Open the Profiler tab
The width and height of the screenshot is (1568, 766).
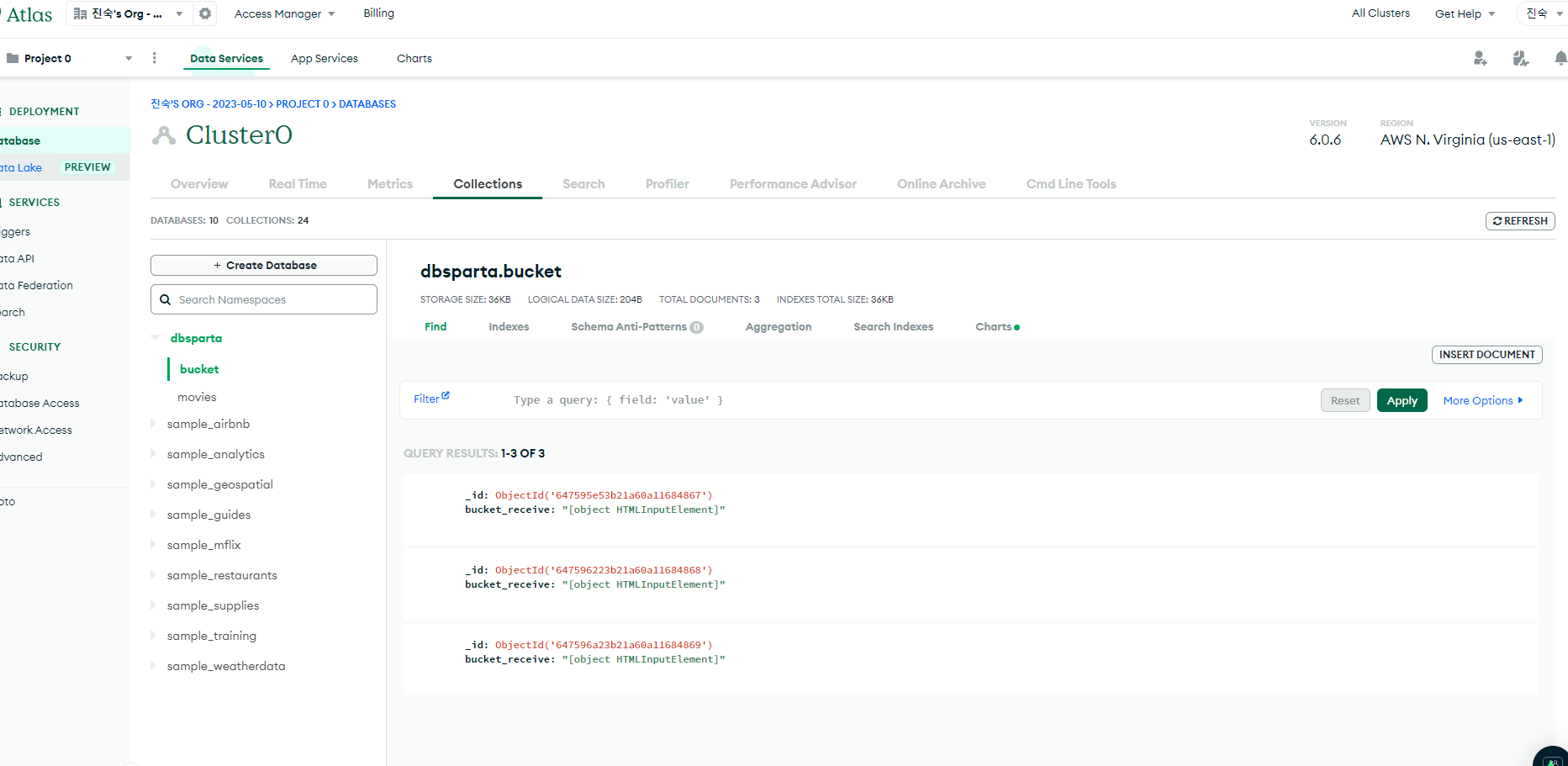(x=668, y=183)
